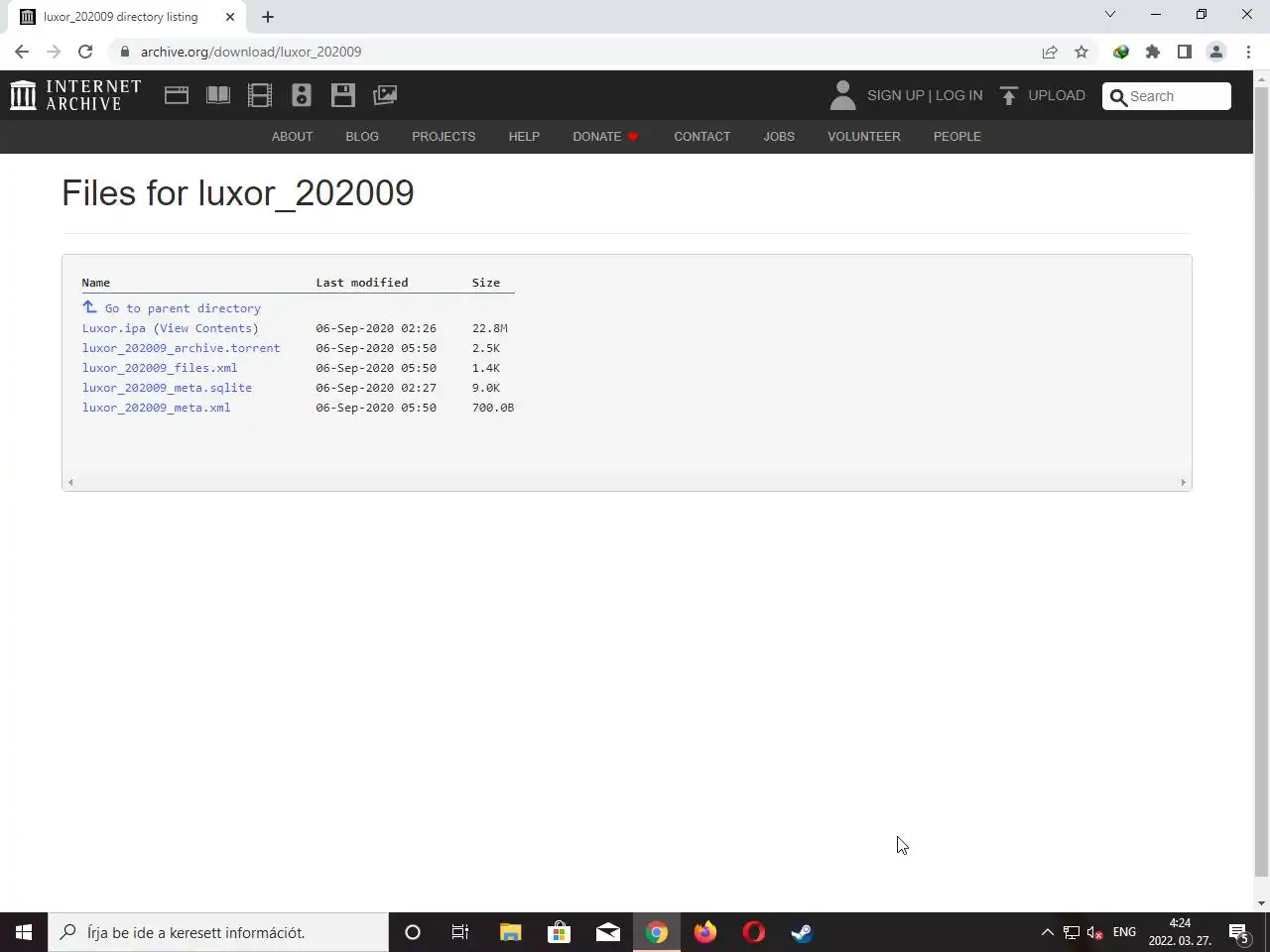
Task: Click the upload arrow icon
Action: click(x=1009, y=95)
